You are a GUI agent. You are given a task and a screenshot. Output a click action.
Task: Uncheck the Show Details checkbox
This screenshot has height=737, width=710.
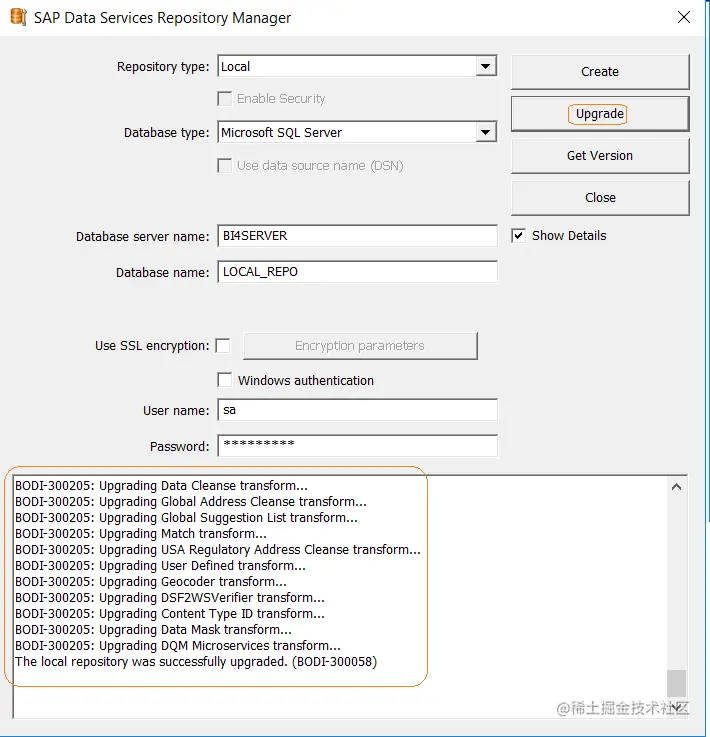(x=518, y=235)
